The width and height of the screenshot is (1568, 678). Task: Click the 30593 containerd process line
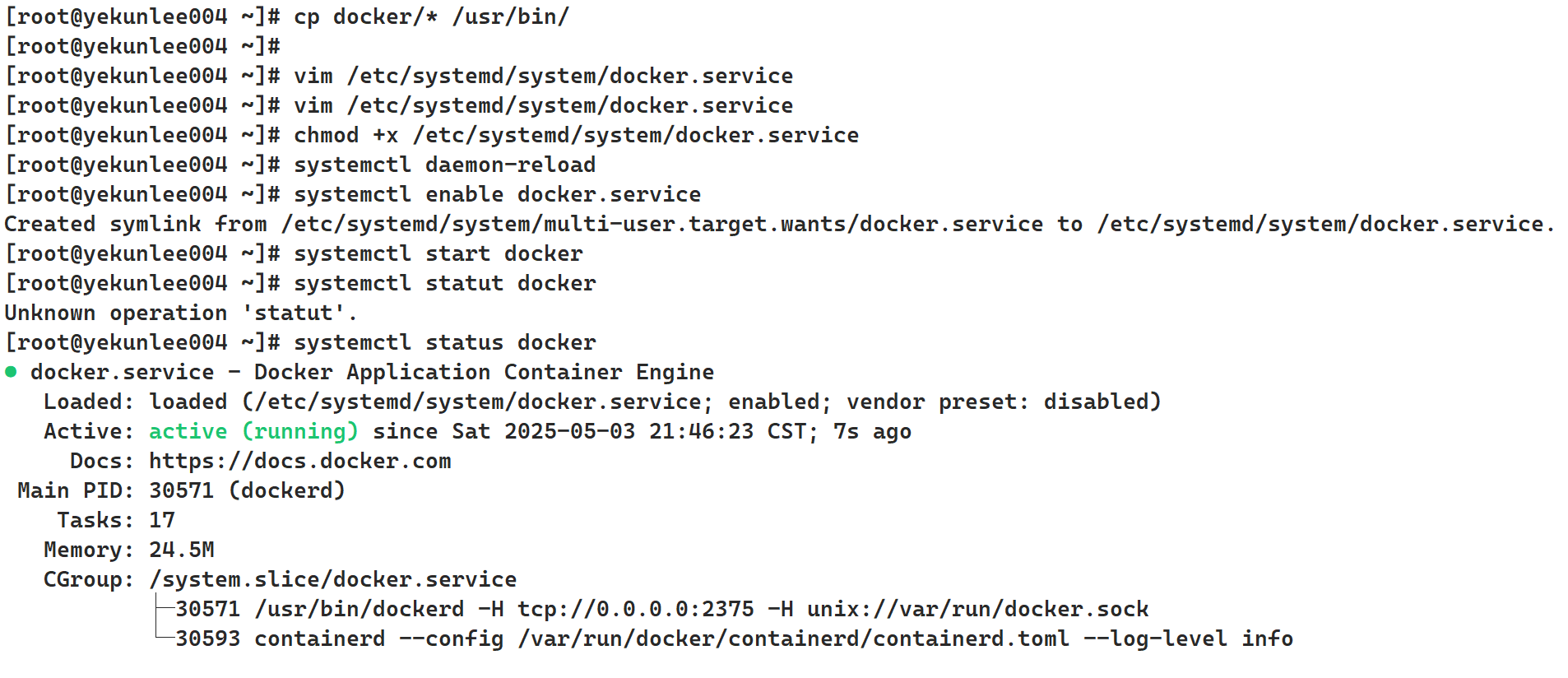point(734,639)
